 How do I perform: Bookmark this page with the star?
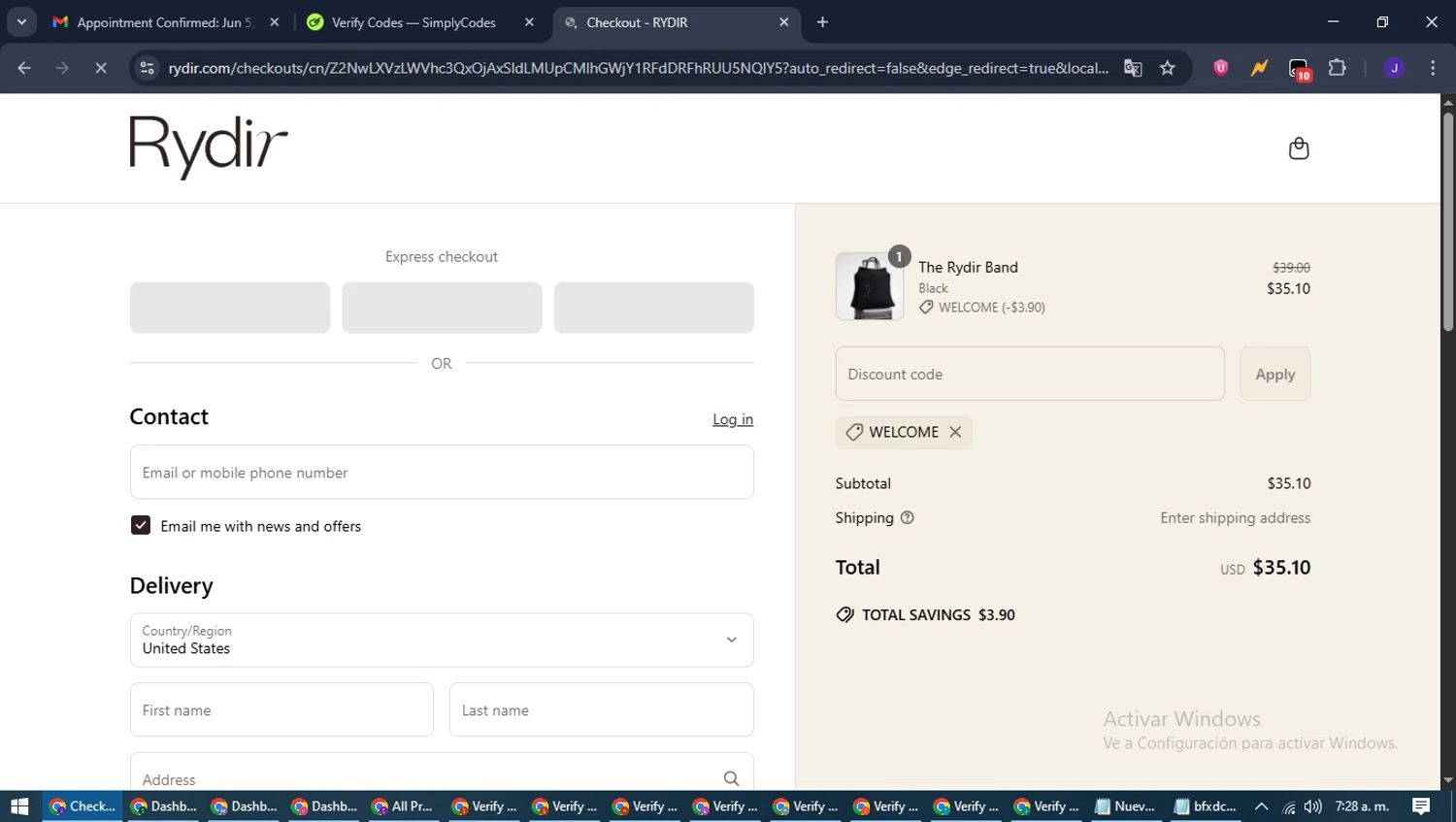[1168, 68]
